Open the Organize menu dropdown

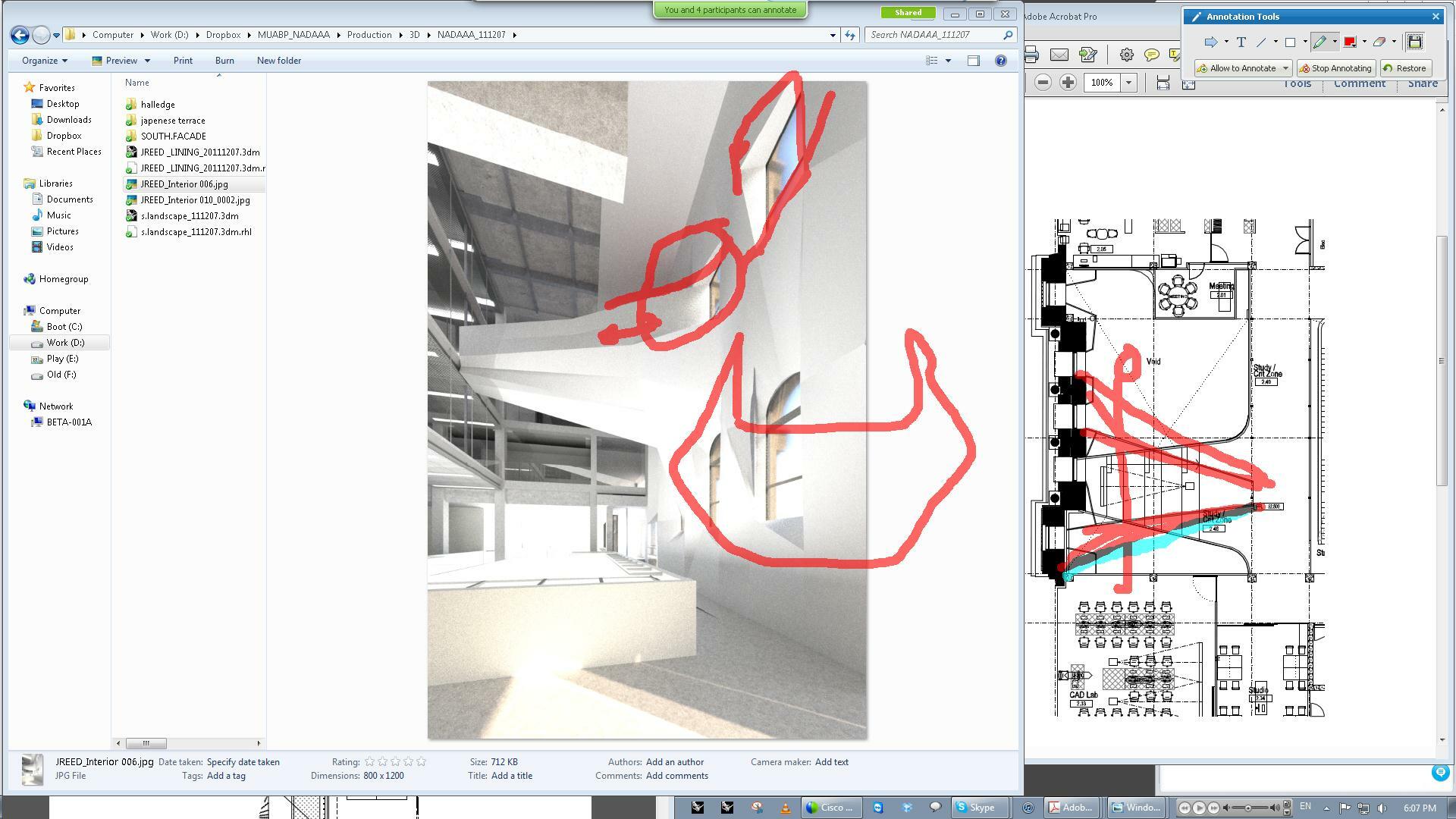click(45, 61)
